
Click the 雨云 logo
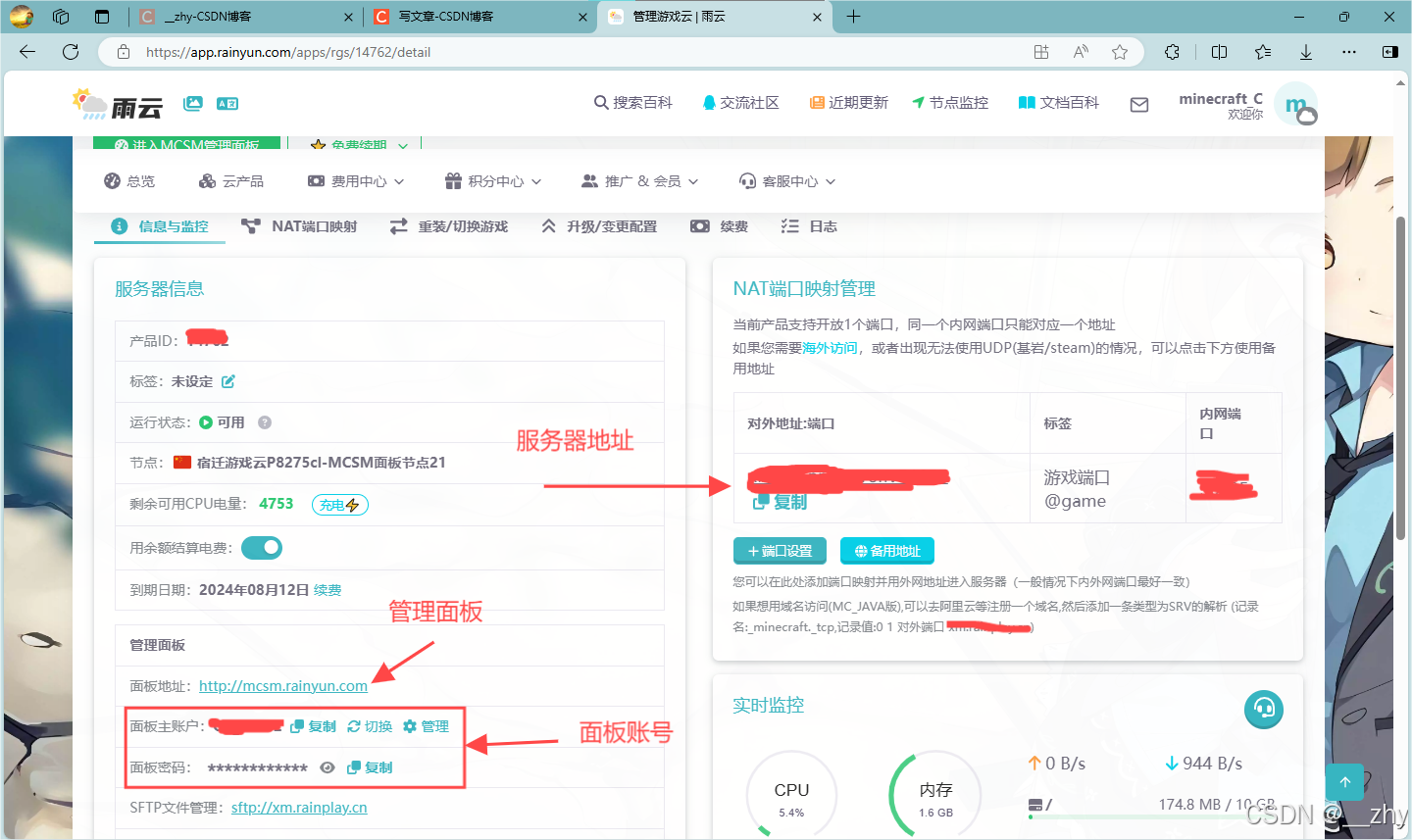pyautogui.click(x=117, y=104)
